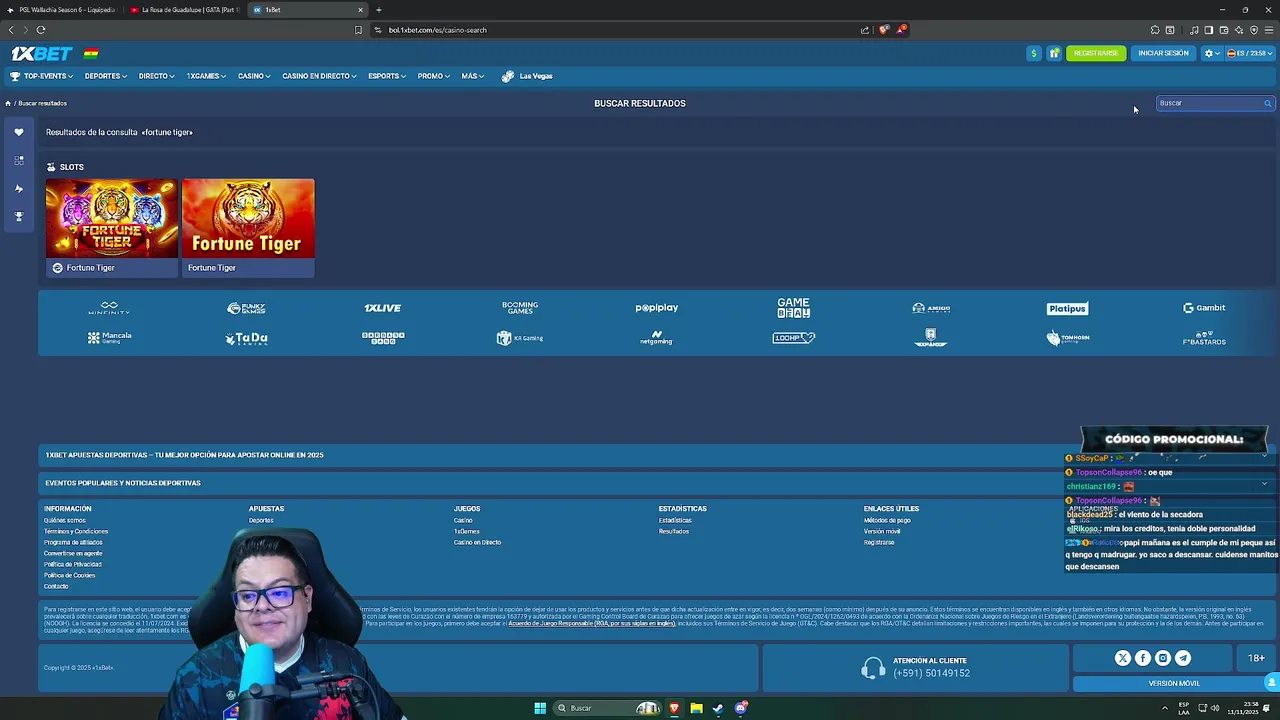Click the dollar payments icon in header
Viewport: 1280px width, 720px height.
click(x=1034, y=53)
